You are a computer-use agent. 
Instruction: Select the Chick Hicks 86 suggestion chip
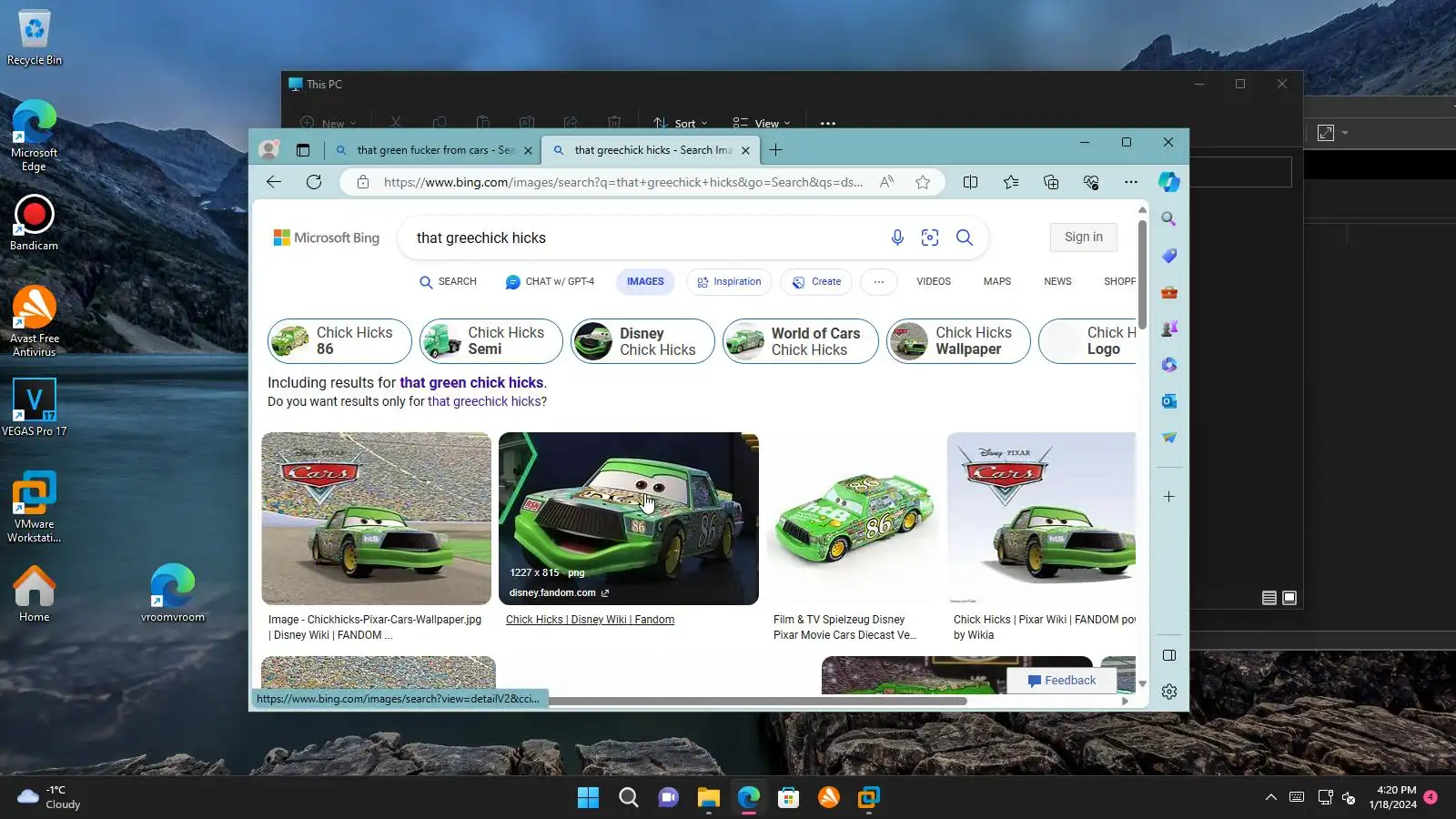tap(339, 341)
